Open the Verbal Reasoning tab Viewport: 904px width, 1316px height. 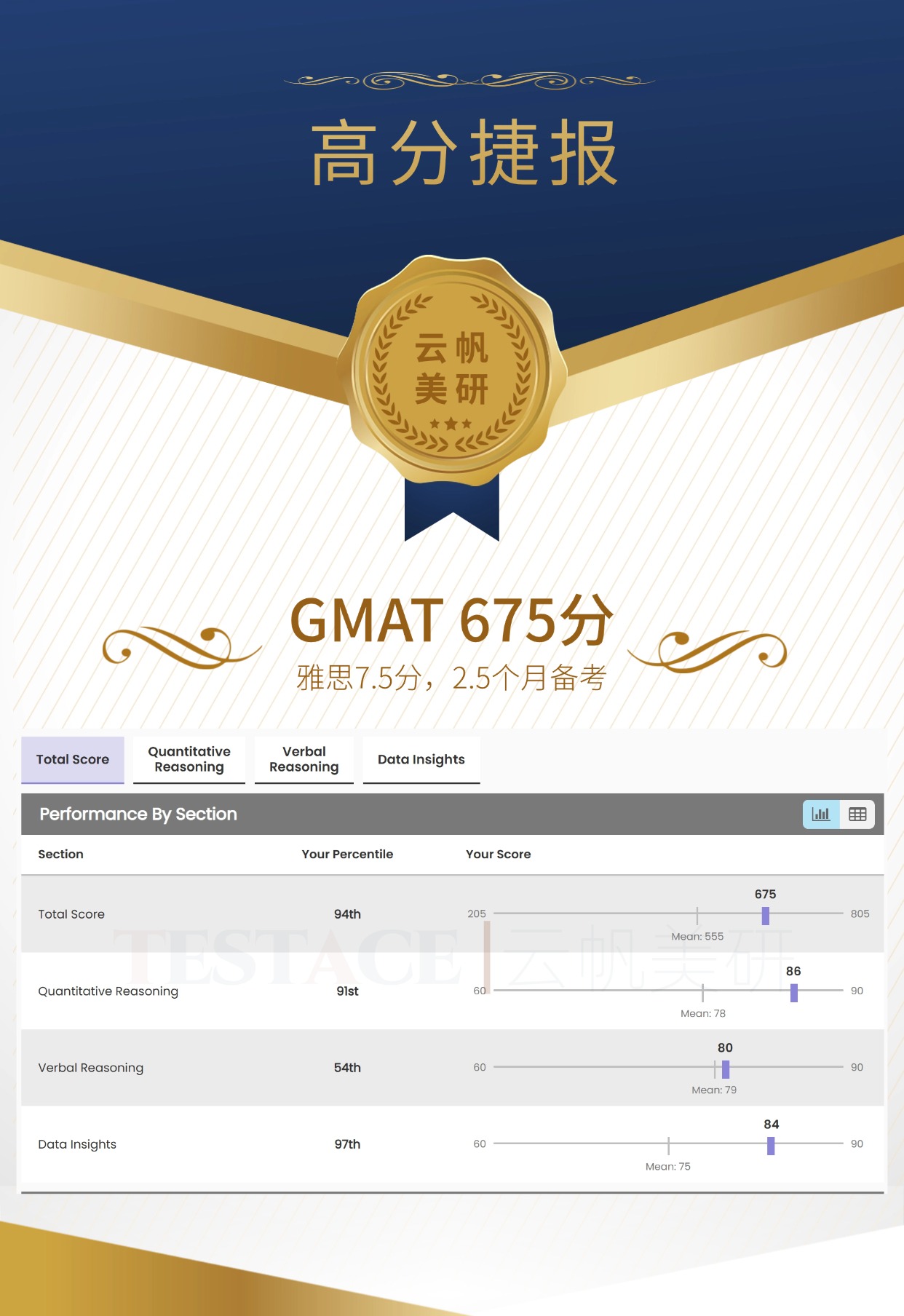(304, 759)
